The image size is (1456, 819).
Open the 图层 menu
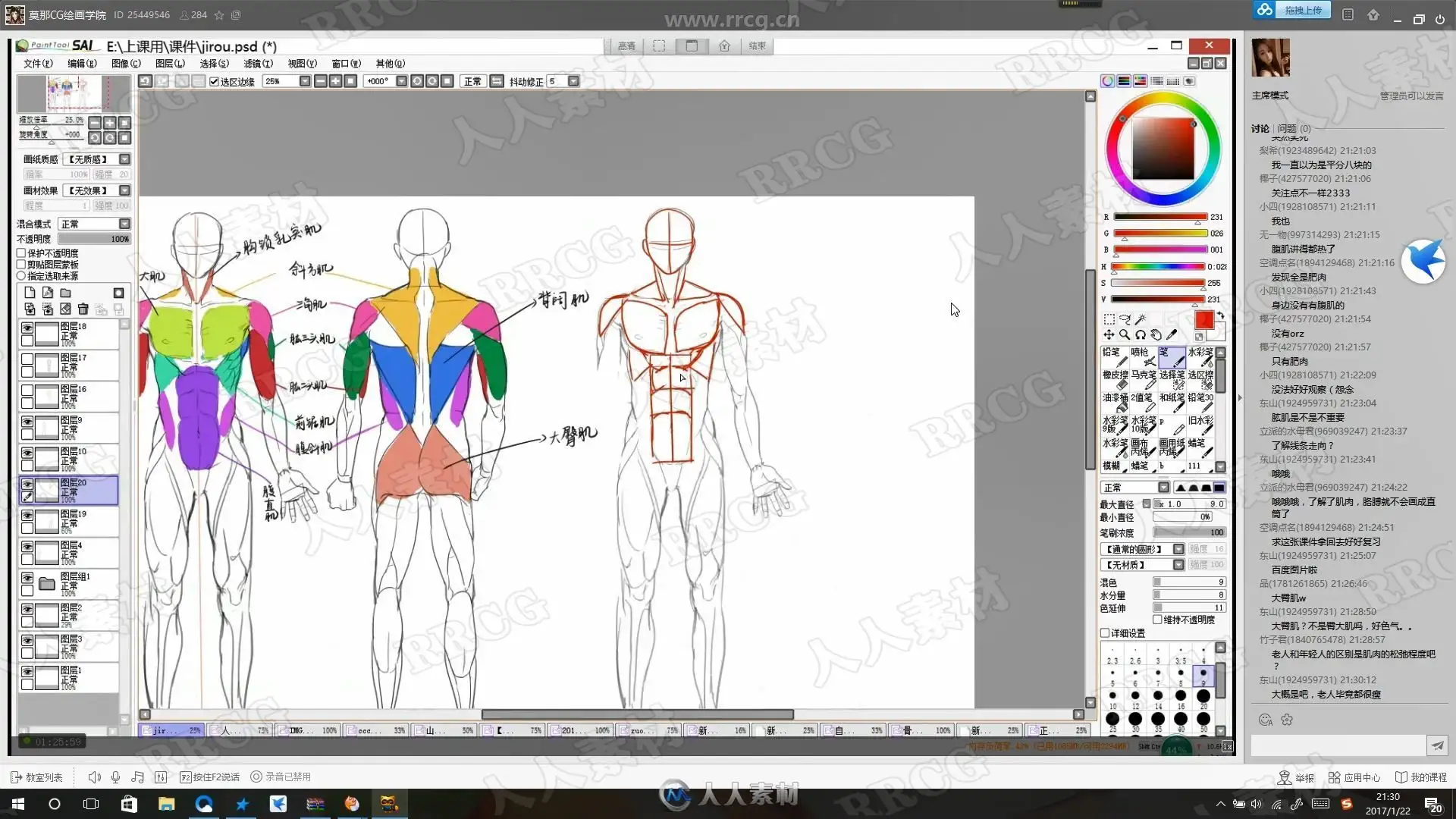click(170, 64)
